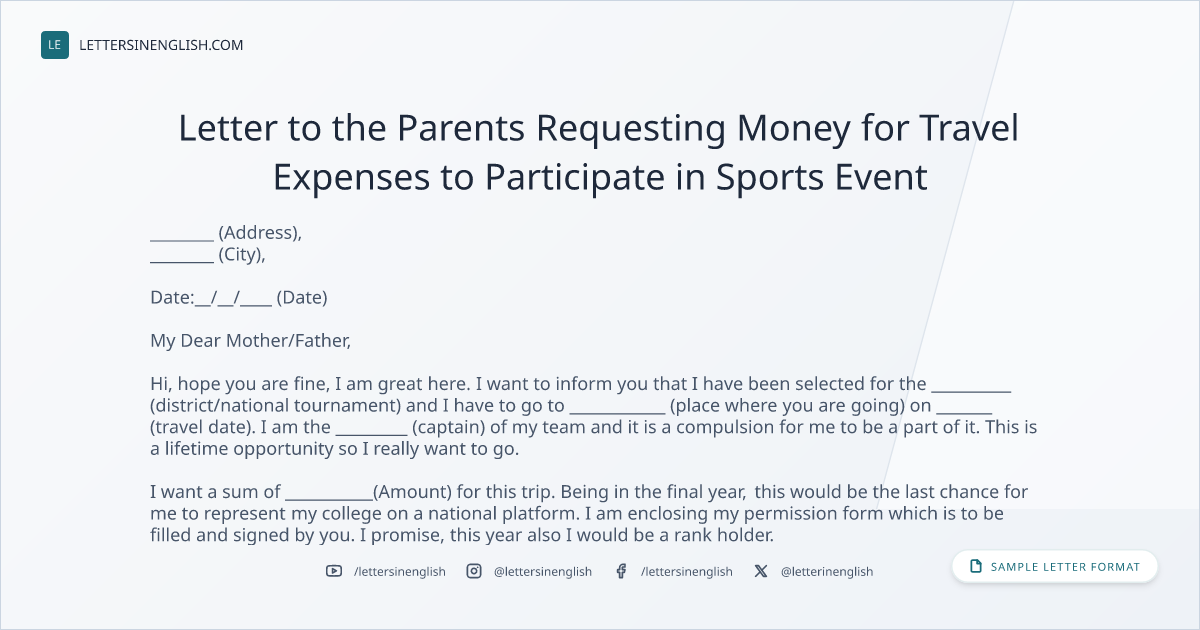This screenshot has height=630, width=1200.
Task: Click the Instagram icon
Action: tap(474, 571)
